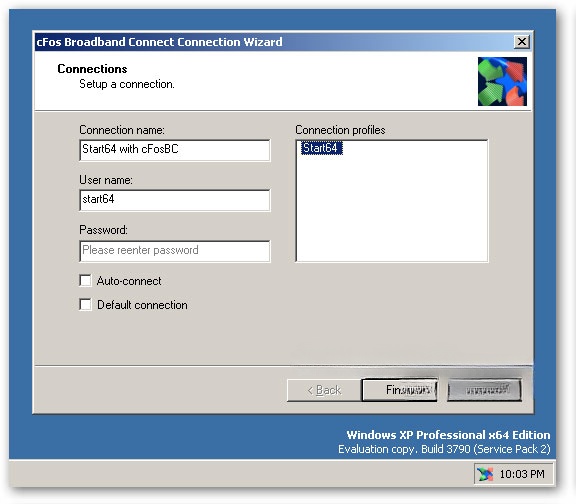Click the cFos arrows logo in the header
The width and height of the screenshot is (576, 504).
point(502,82)
